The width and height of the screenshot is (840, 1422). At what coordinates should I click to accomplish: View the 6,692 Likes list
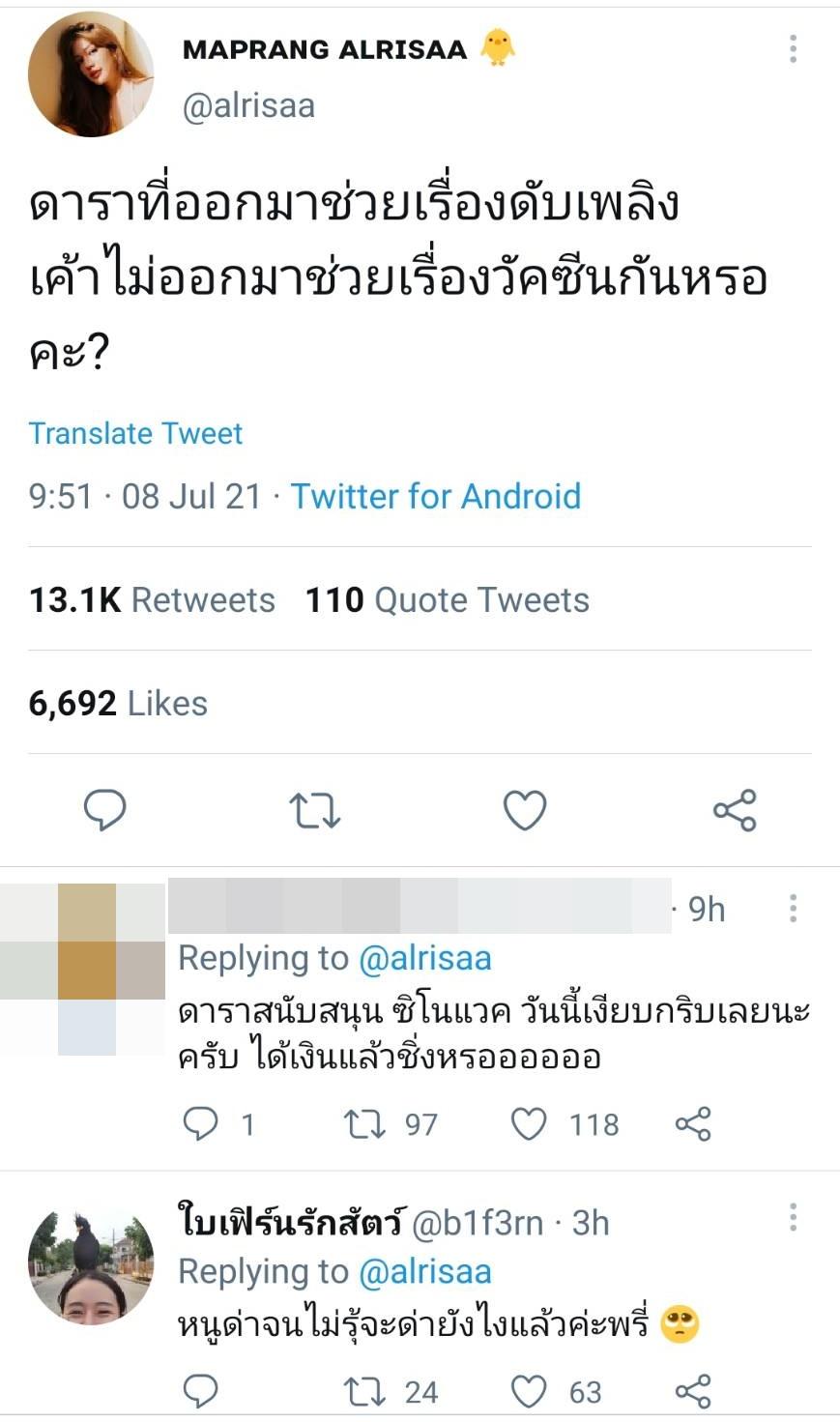pos(118,704)
